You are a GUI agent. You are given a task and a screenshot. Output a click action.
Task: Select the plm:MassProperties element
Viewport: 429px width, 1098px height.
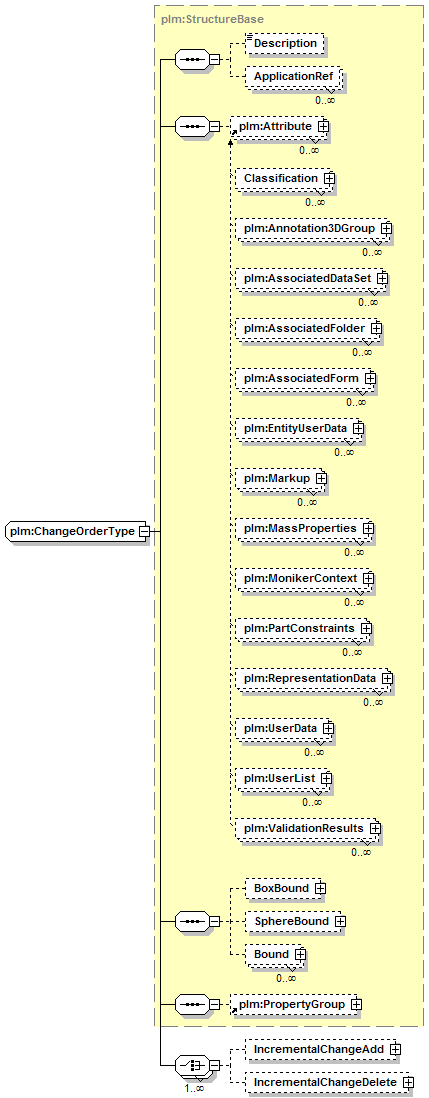(x=304, y=529)
